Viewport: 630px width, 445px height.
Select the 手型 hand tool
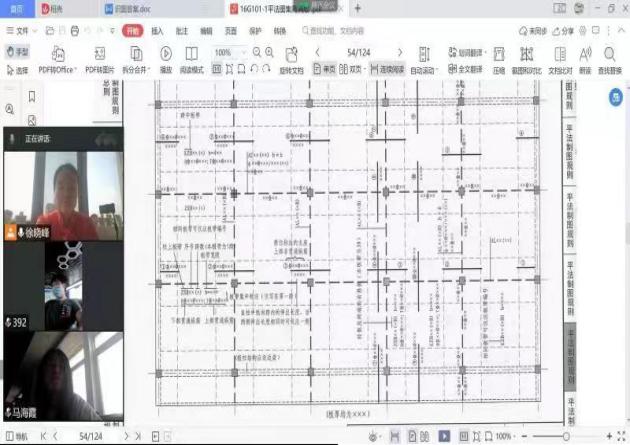click(x=17, y=52)
